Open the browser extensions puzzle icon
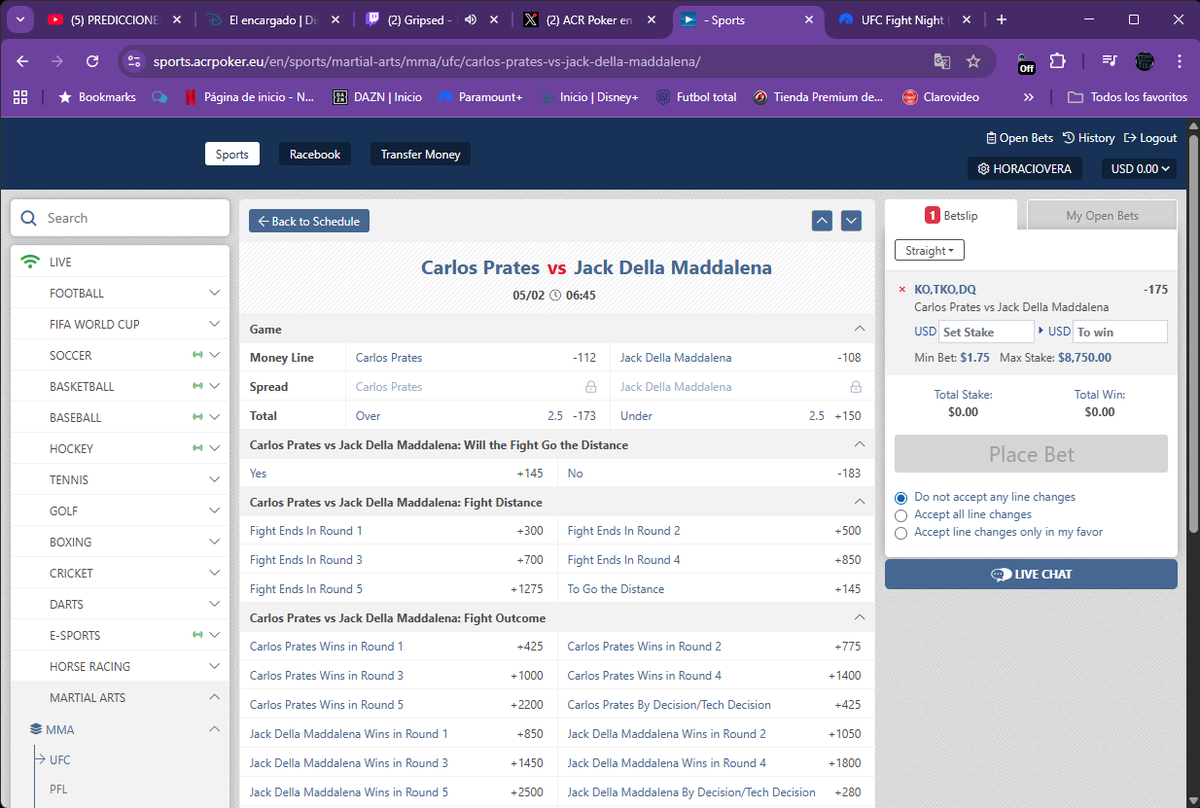 (1057, 61)
